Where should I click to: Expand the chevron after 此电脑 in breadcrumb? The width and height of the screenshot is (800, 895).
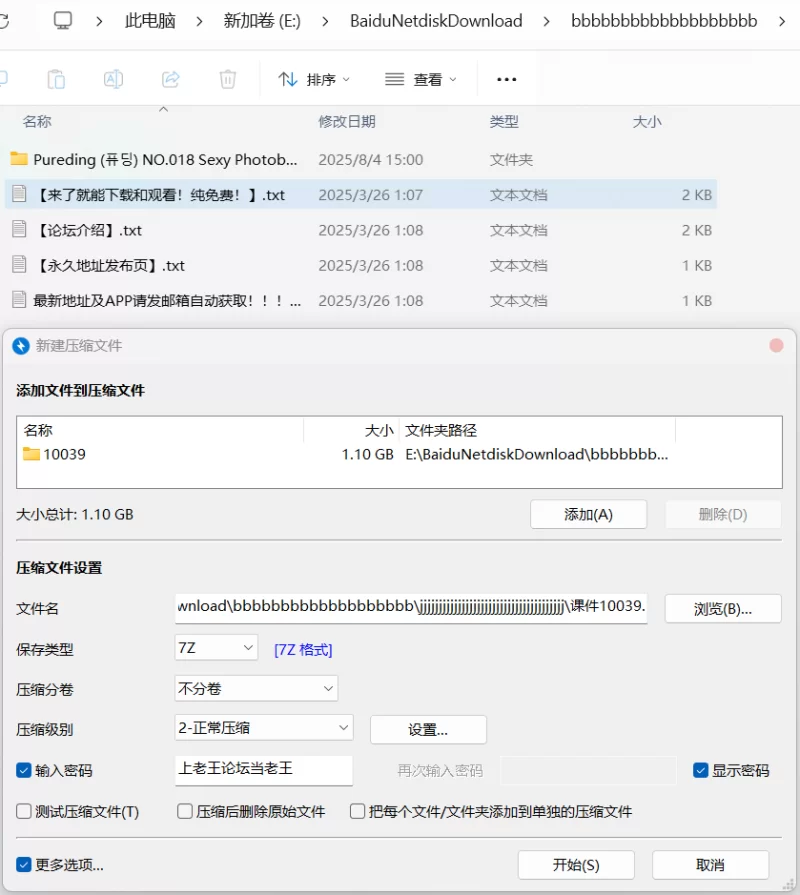pyautogui.click(x=199, y=22)
